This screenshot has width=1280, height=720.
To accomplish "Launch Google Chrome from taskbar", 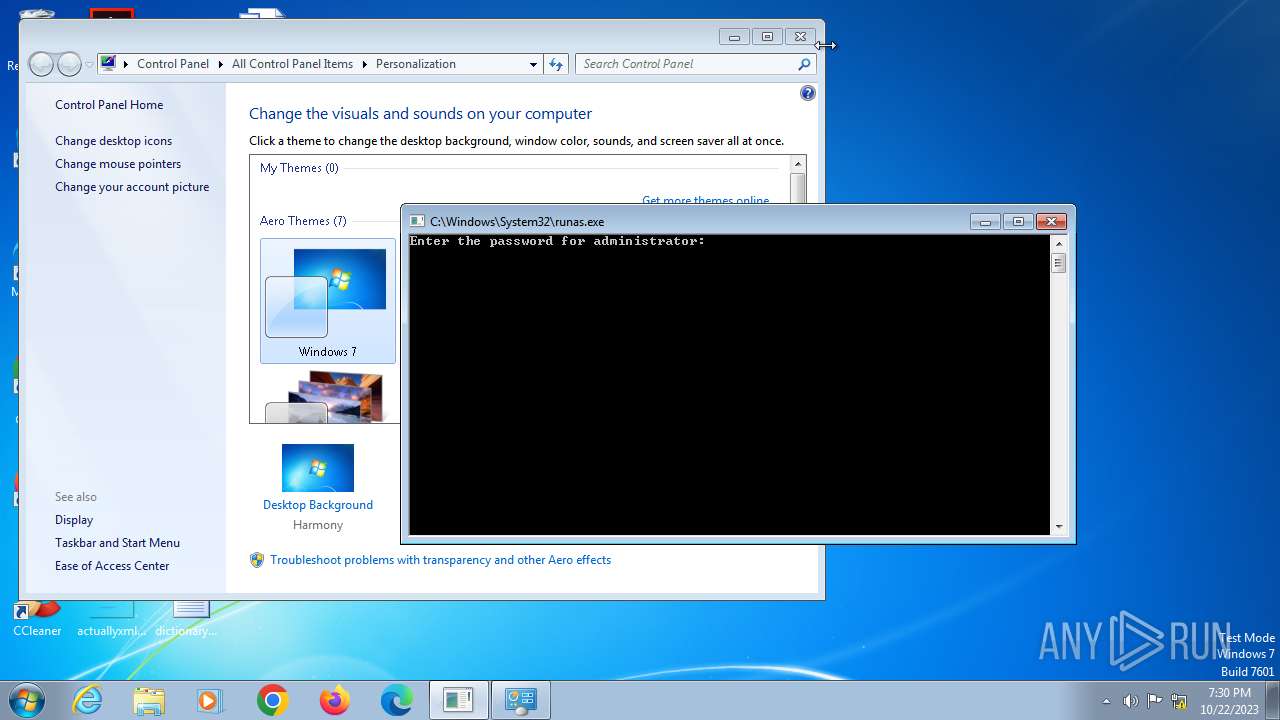I will tap(272, 701).
